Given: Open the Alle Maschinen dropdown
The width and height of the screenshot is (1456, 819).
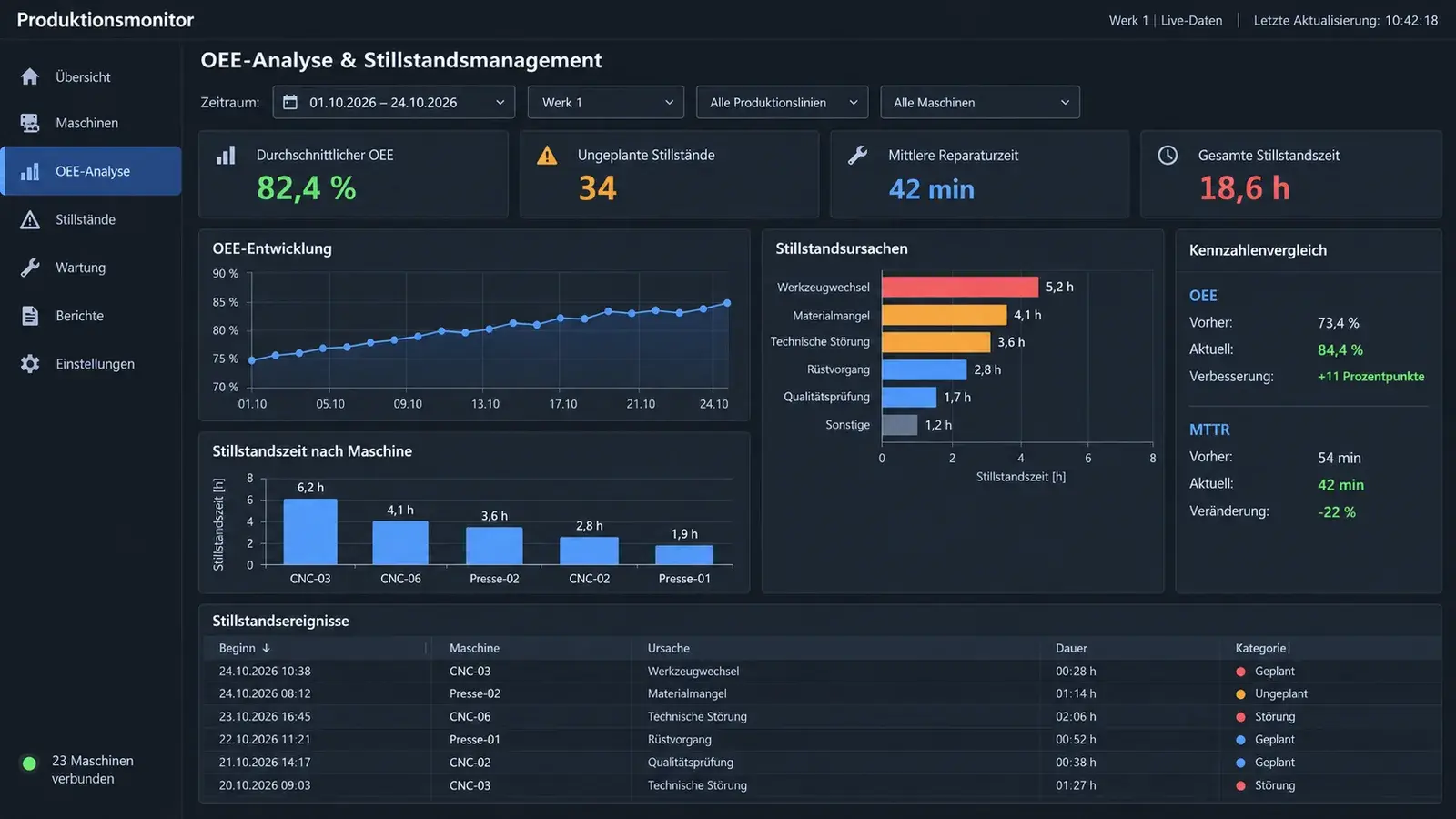Looking at the screenshot, I should coord(980,102).
